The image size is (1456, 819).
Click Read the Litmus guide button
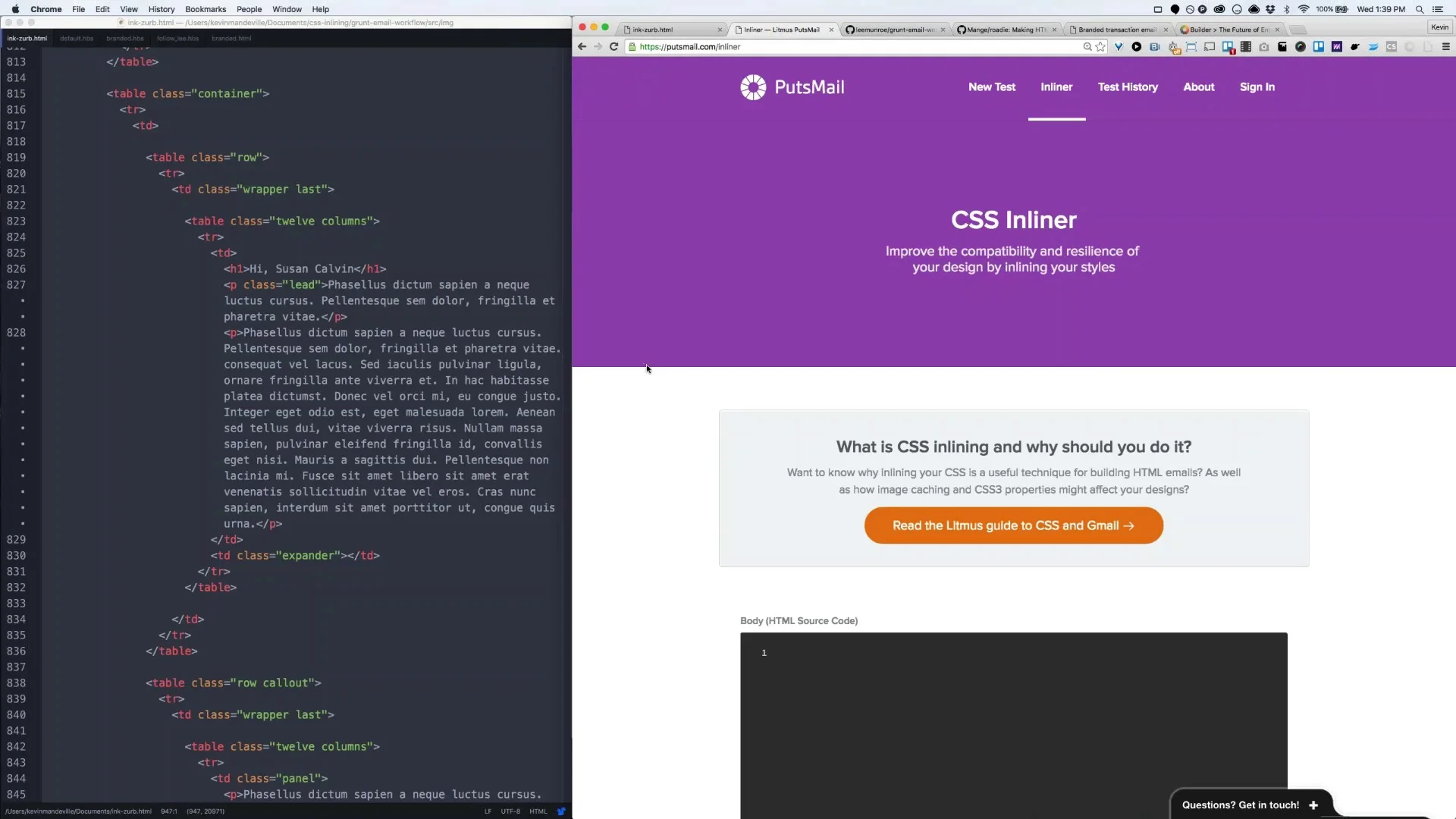[1013, 526]
